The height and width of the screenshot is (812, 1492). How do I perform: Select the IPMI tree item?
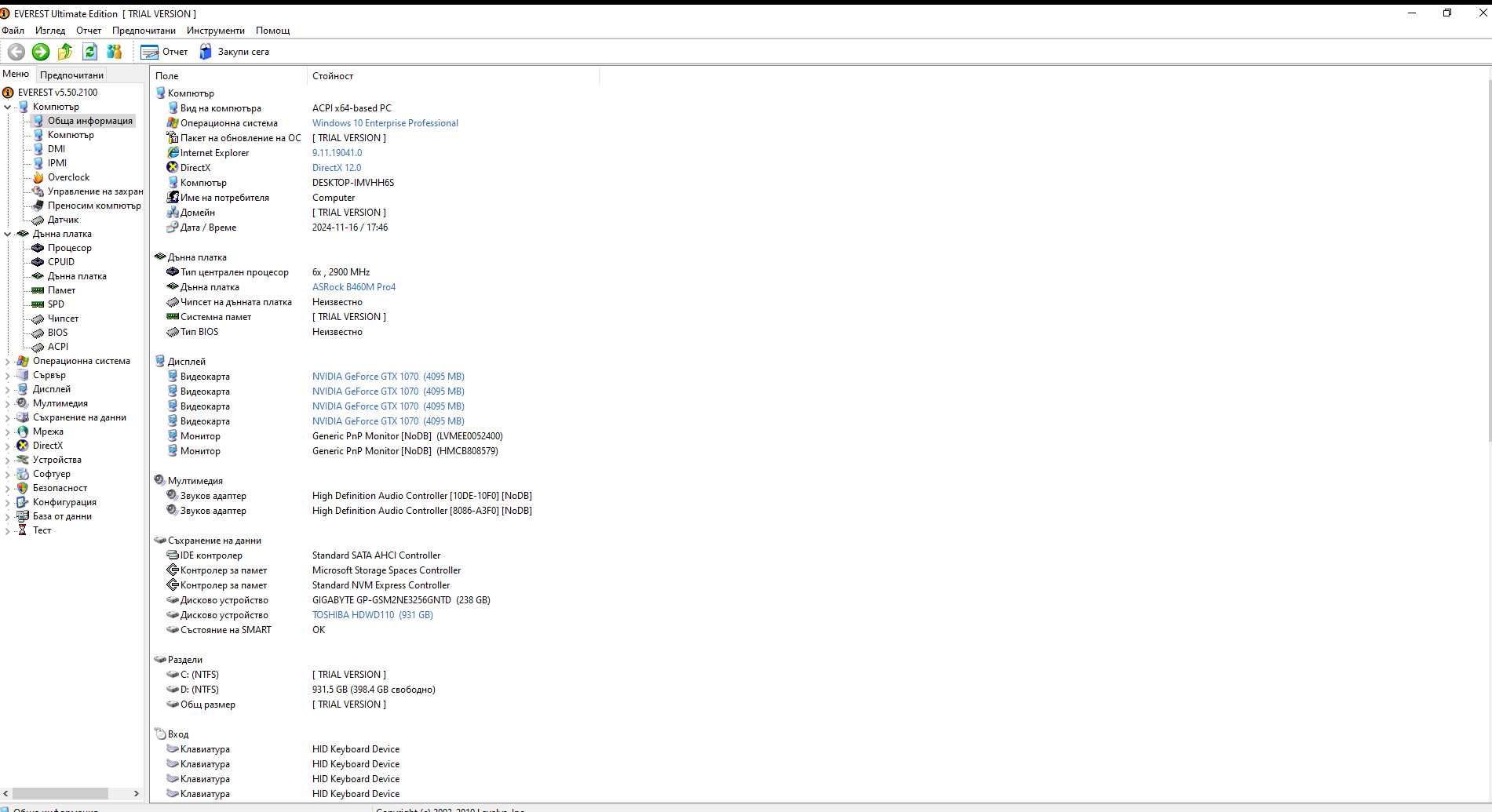57,163
